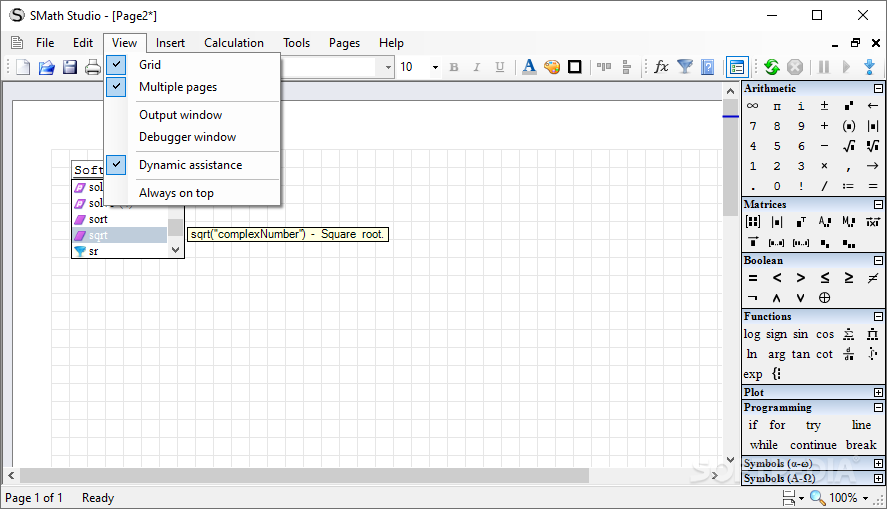Insert the square root operator

(x=849, y=146)
